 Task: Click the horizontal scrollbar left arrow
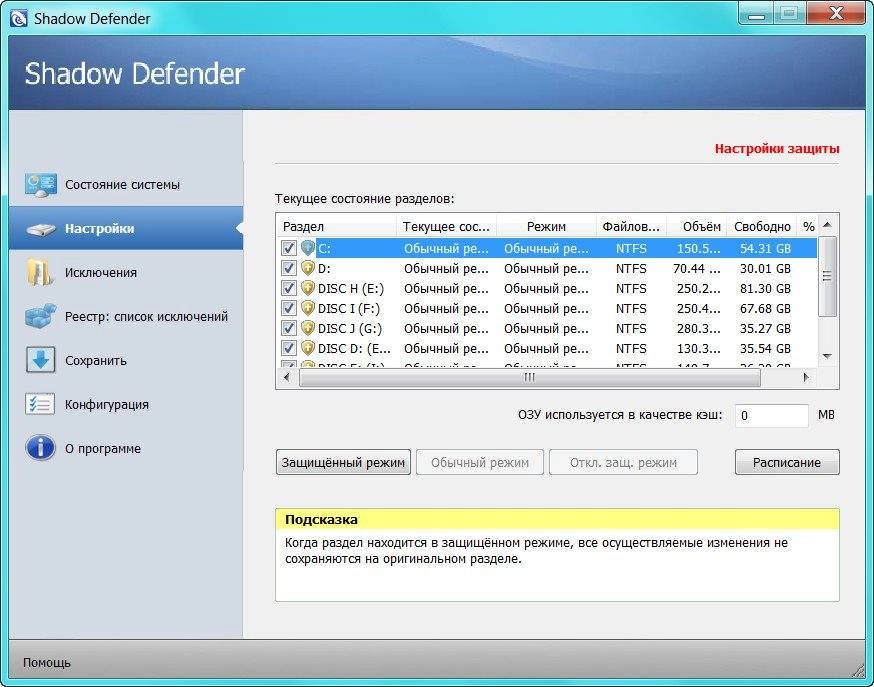287,377
